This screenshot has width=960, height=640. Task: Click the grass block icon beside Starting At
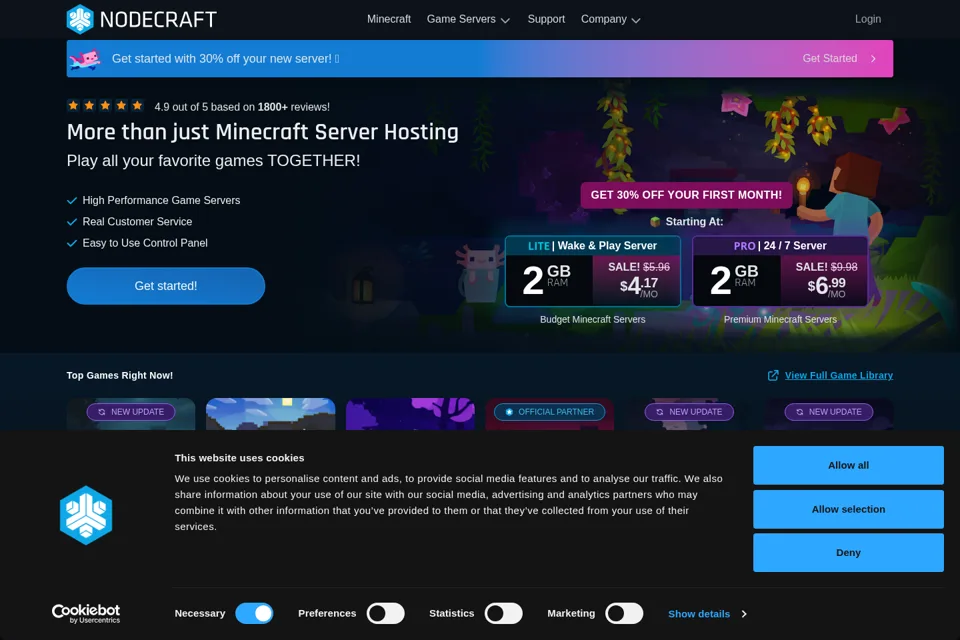[x=655, y=222]
